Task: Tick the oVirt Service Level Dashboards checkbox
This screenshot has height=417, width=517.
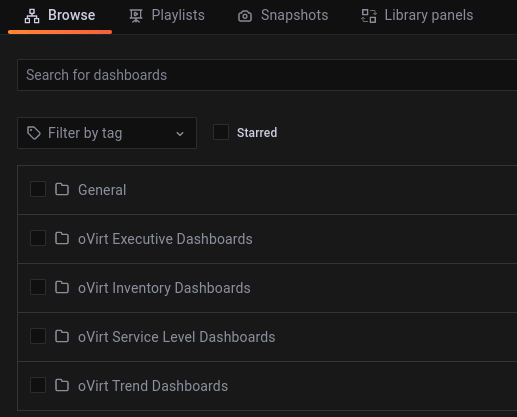Action: click(x=38, y=336)
